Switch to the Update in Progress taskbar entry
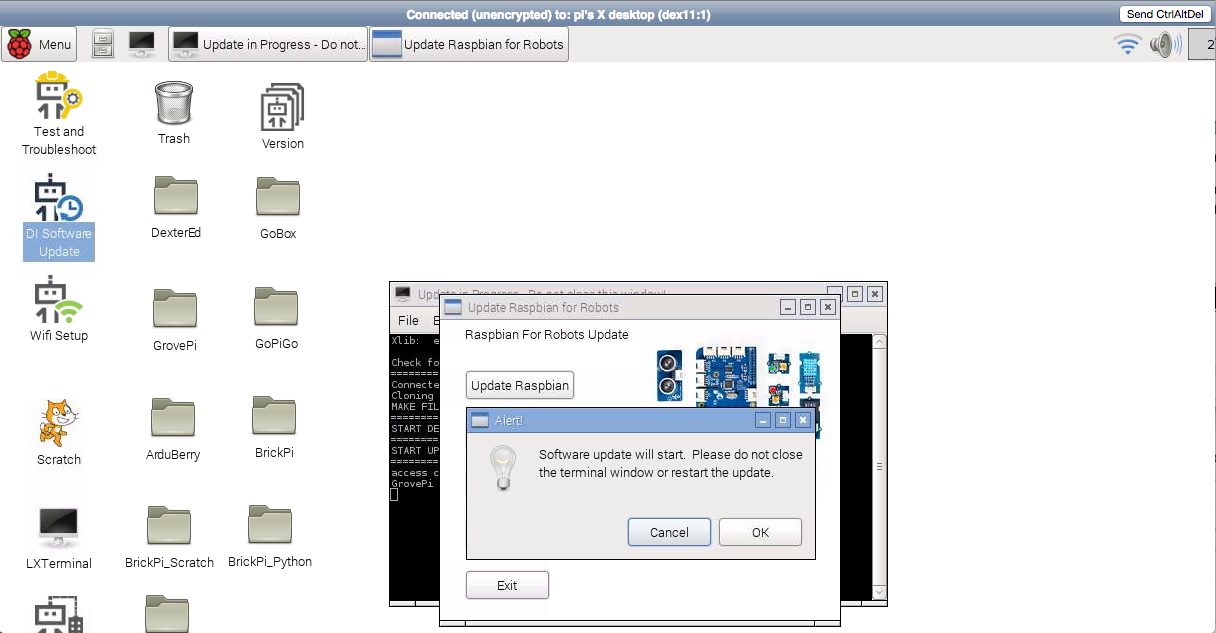Screen dimensions: 1216x633 pyautogui.click(x=268, y=44)
